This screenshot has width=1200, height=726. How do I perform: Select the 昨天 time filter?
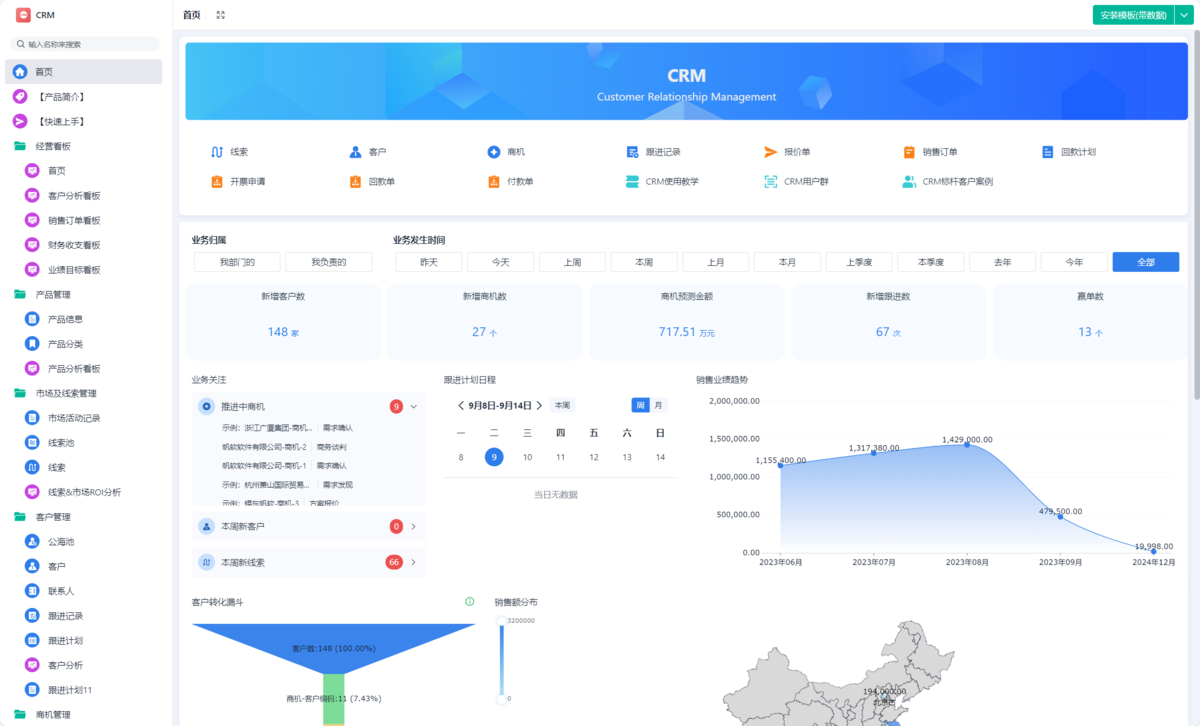pyautogui.click(x=429, y=262)
